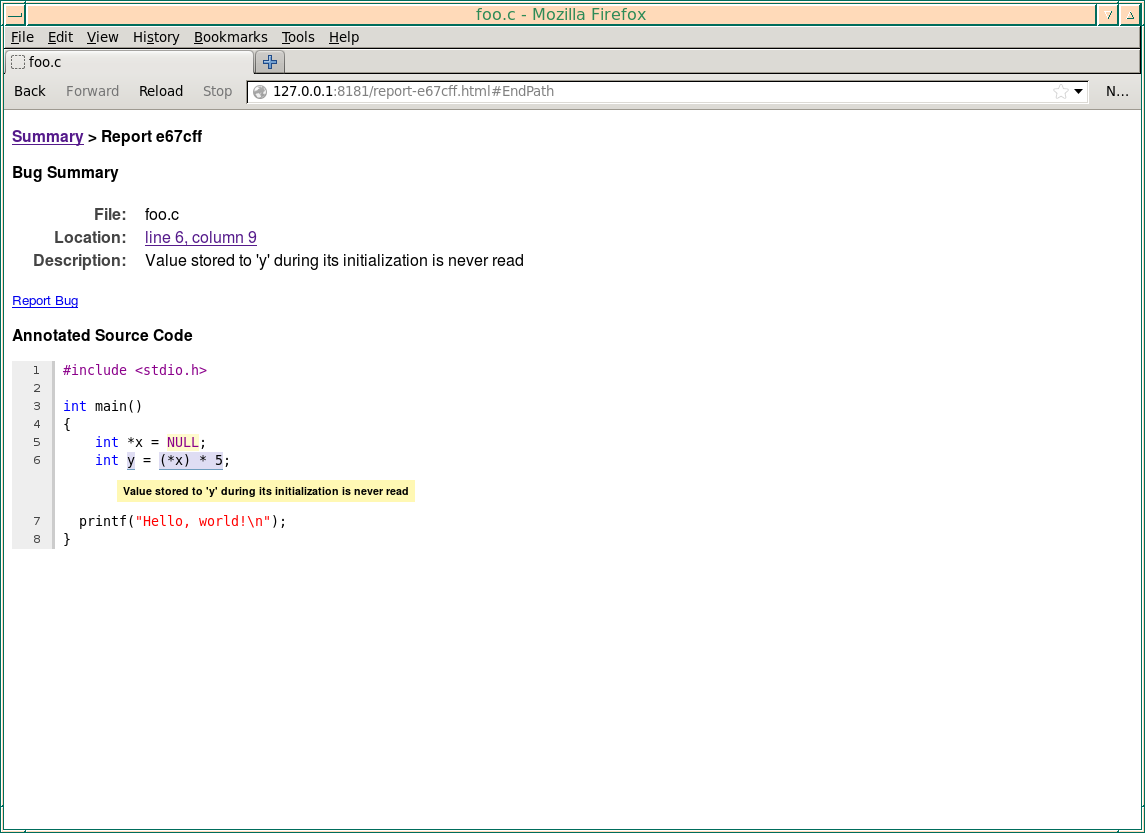Click the globe site identity icon
The height and width of the screenshot is (833, 1145).
[260, 92]
